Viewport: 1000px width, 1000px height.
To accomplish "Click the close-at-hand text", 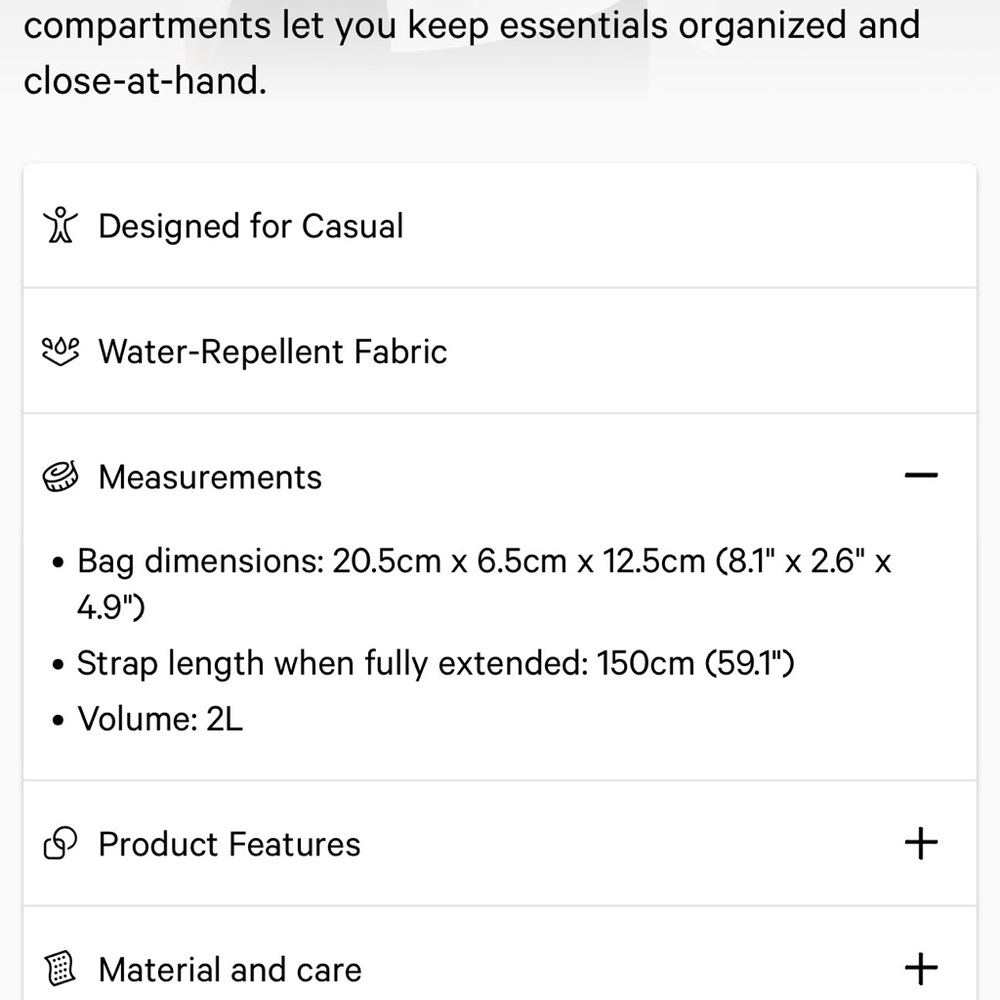I will pyautogui.click(x=145, y=80).
